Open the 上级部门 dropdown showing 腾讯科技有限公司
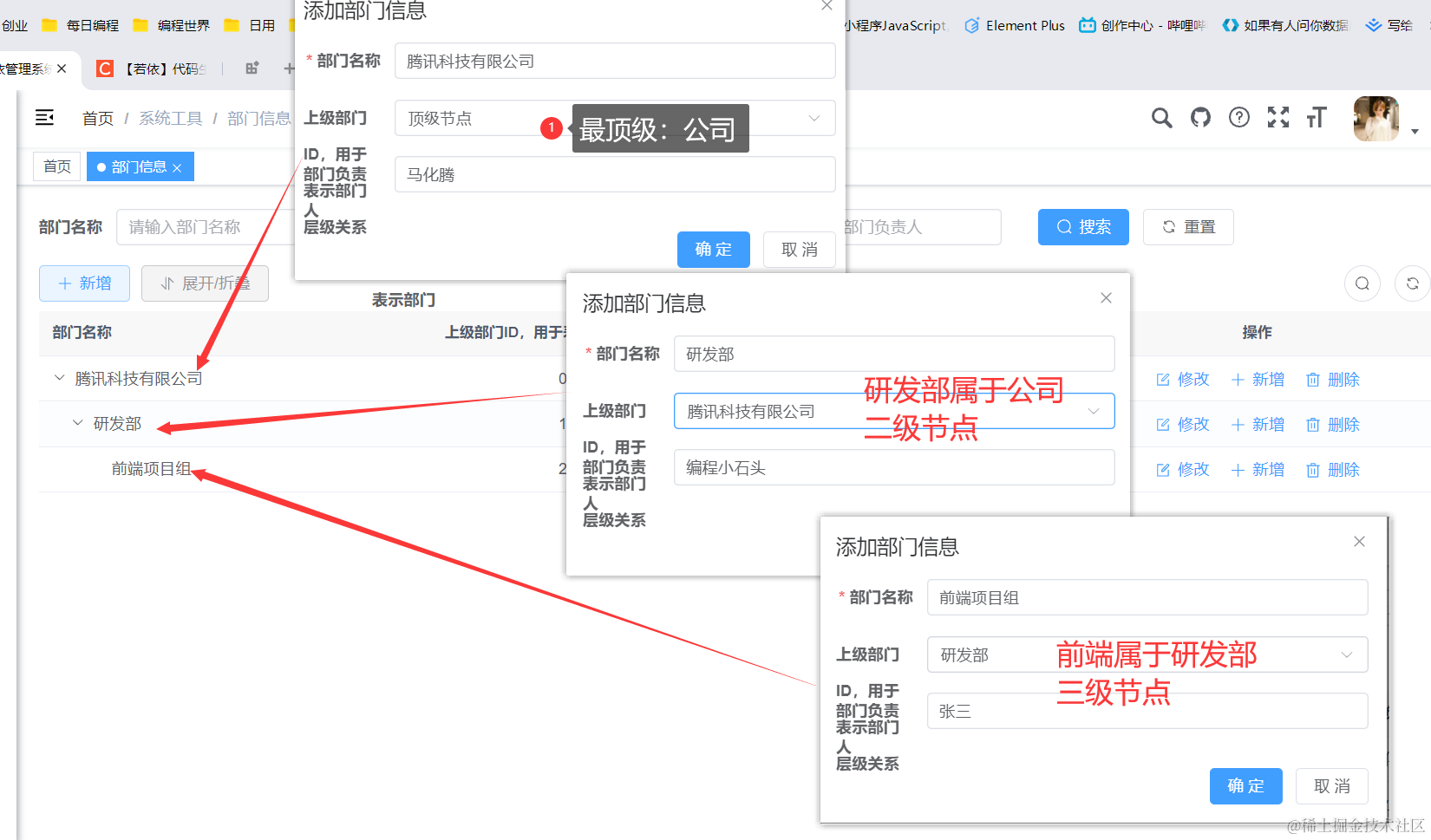1431x840 pixels. point(893,411)
